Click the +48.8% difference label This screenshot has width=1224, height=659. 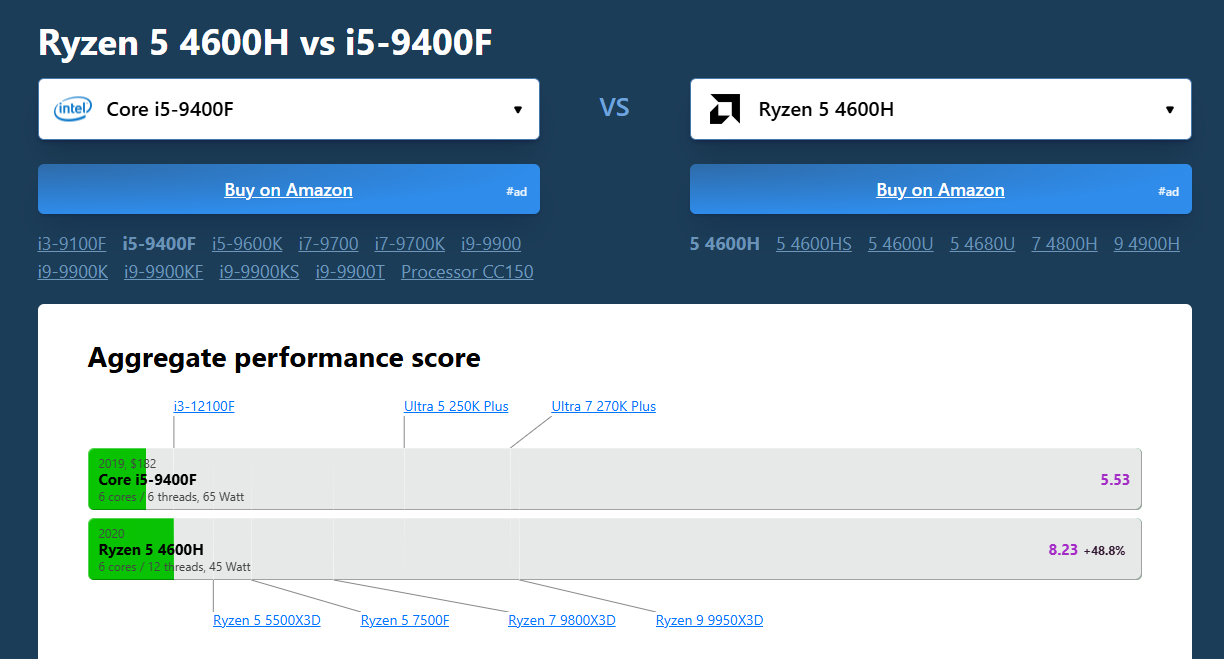[1104, 550]
